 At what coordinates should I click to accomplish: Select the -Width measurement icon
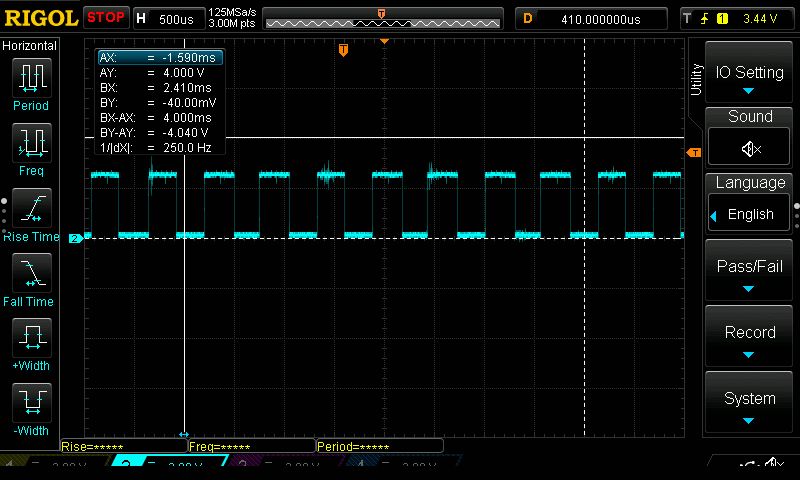[x=32, y=402]
